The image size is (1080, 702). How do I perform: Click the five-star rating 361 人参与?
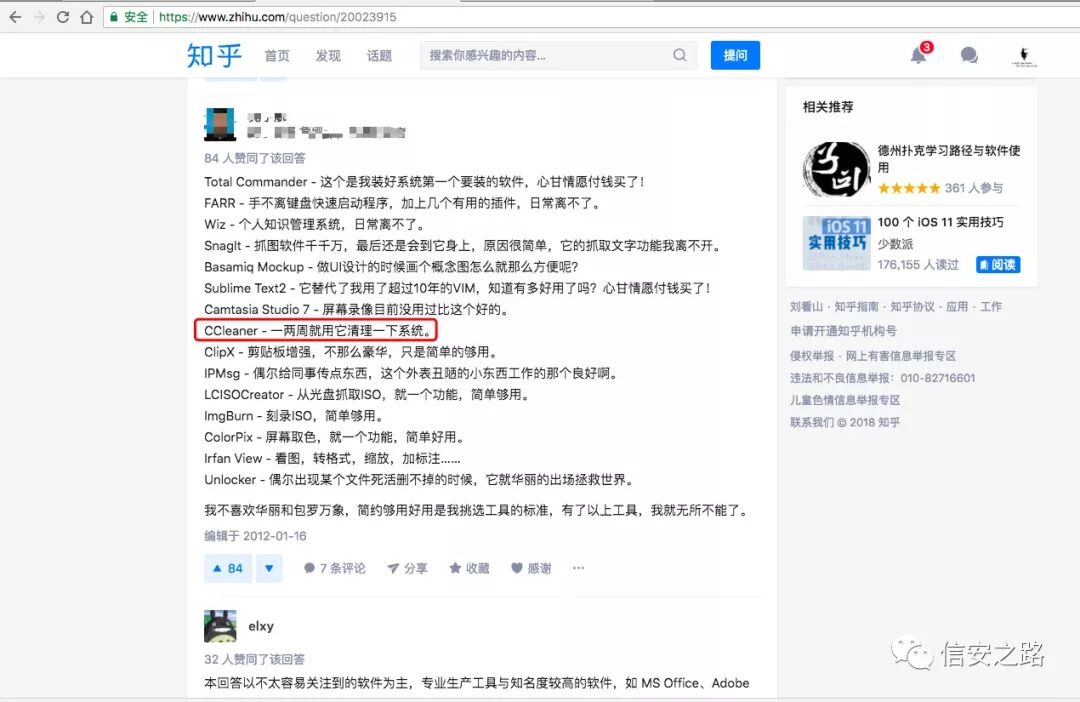click(940, 188)
